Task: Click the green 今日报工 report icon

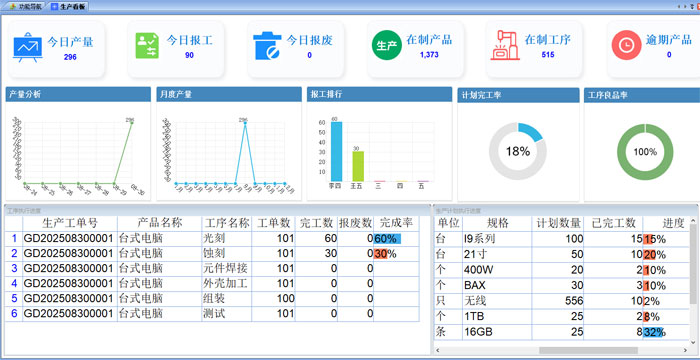Action: pyautogui.click(x=147, y=46)
